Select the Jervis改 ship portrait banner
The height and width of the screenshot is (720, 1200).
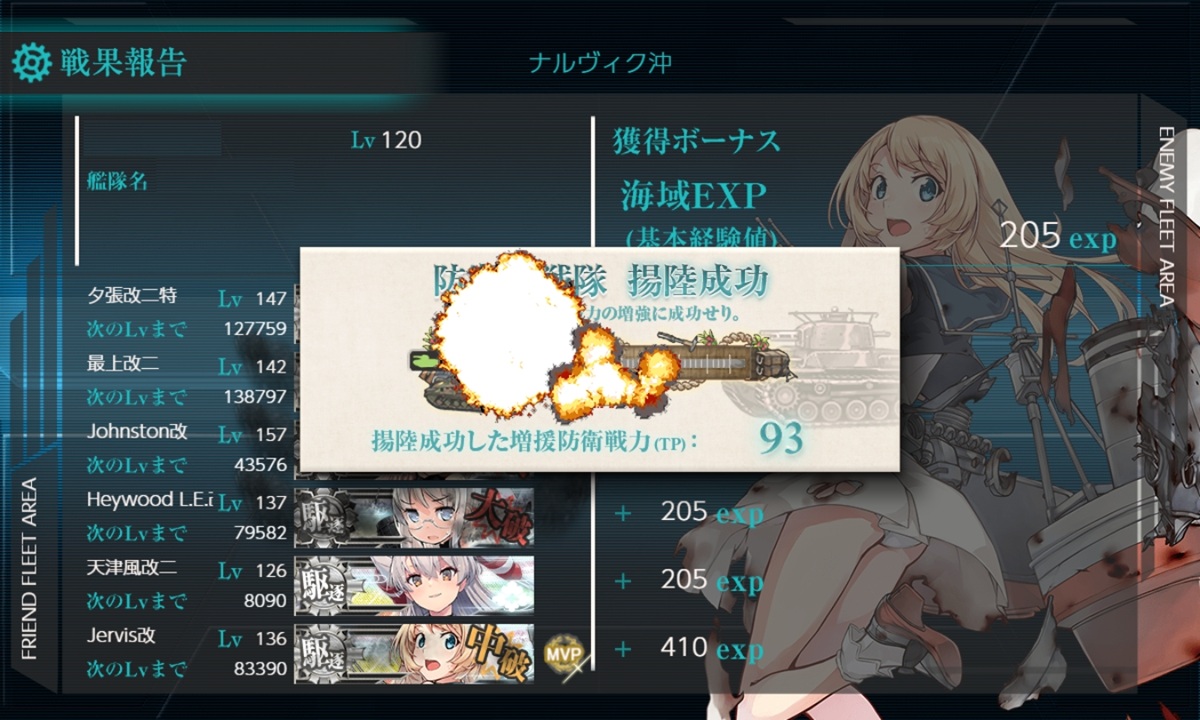tap(414, 652)
